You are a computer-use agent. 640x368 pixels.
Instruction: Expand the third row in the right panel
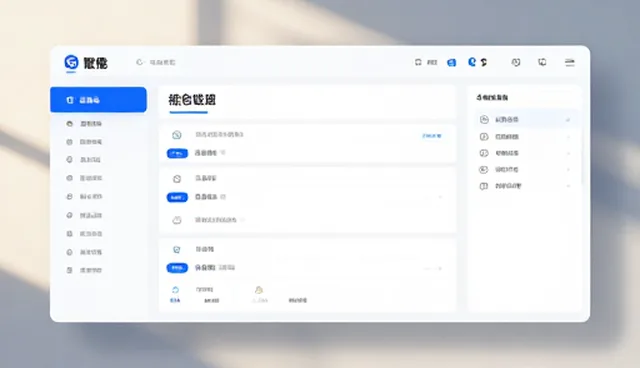click(x=568, y=153)
